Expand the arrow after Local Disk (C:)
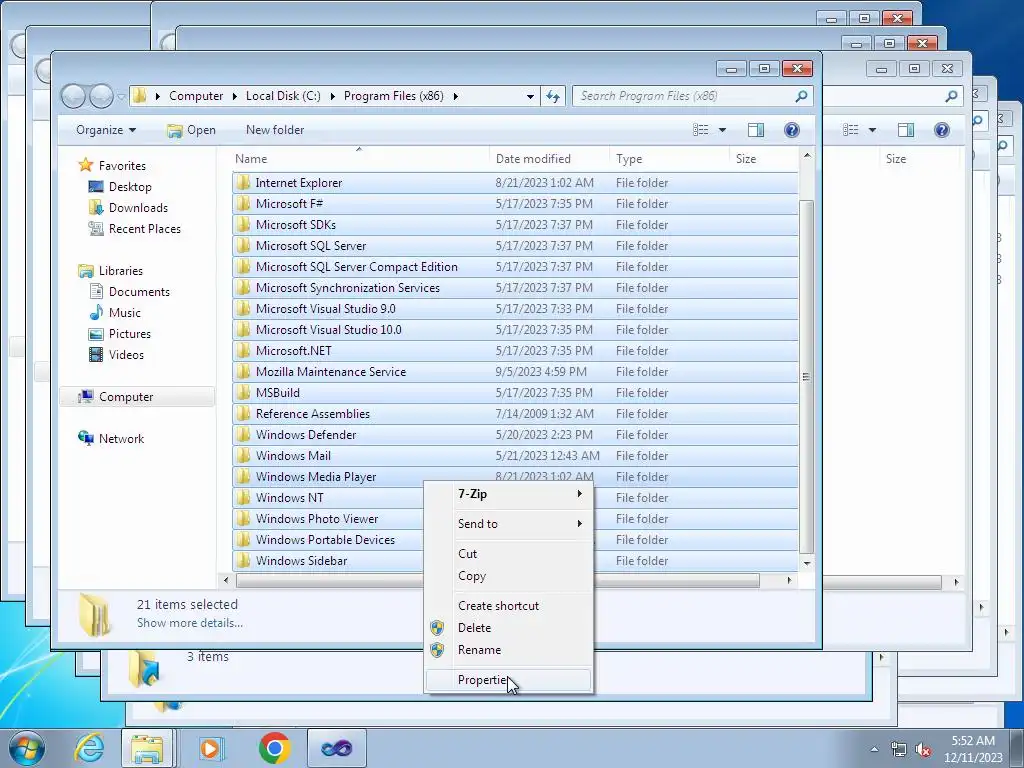The width and height of the screenshot is (1024, 768). click(332, 97)
